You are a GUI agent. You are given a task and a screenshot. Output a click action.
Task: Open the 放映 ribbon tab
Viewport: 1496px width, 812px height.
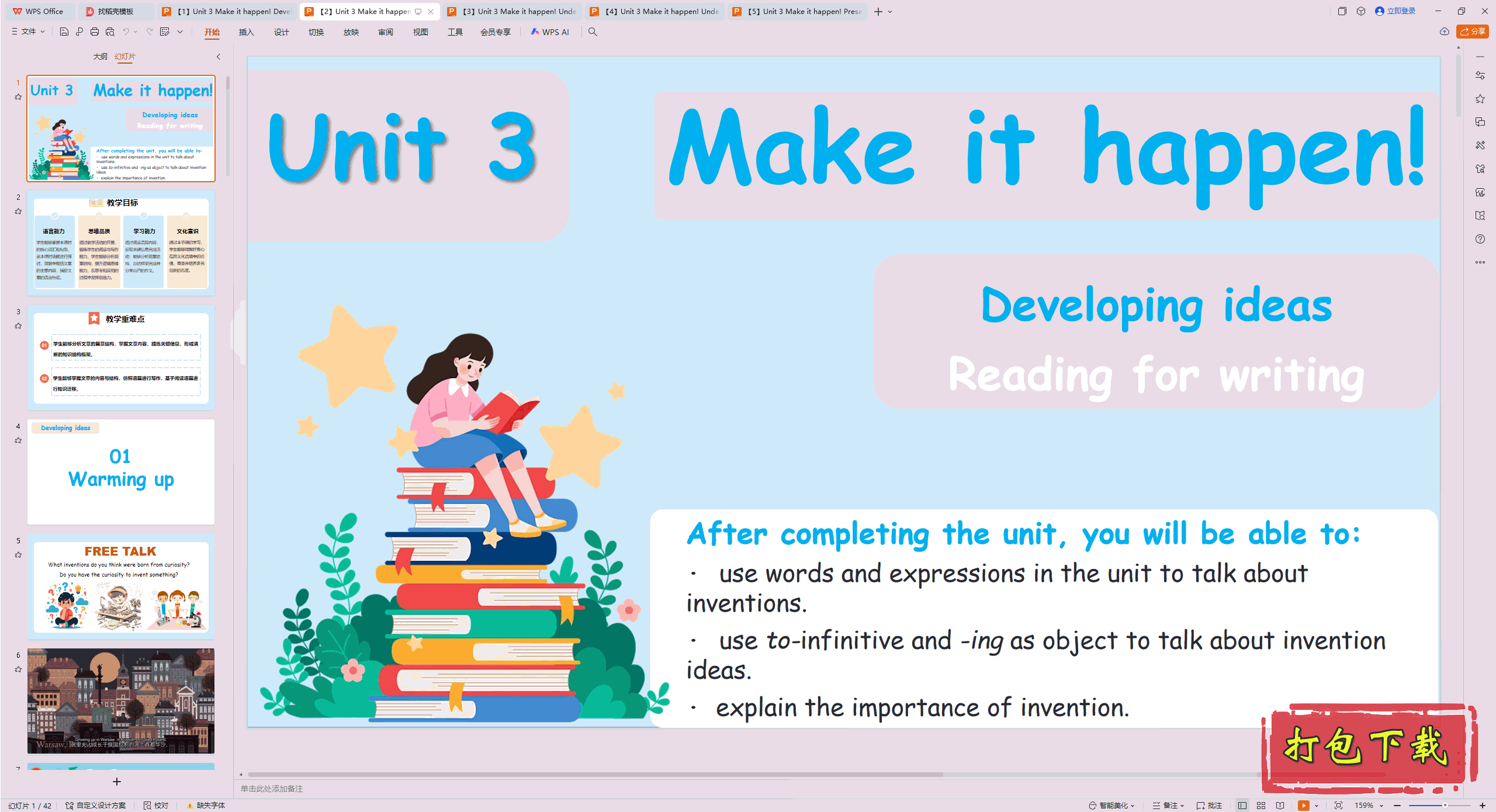point(351,32)
